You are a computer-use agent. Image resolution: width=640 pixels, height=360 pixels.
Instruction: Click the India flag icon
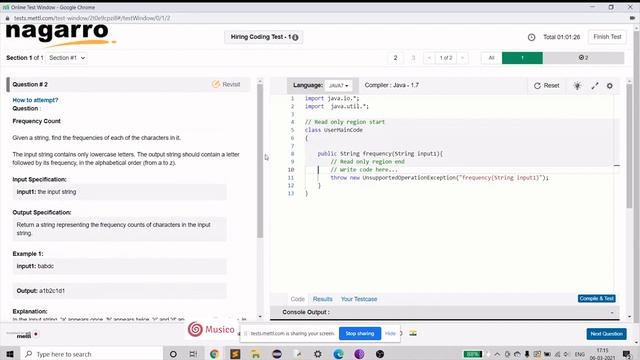[413, 333]
